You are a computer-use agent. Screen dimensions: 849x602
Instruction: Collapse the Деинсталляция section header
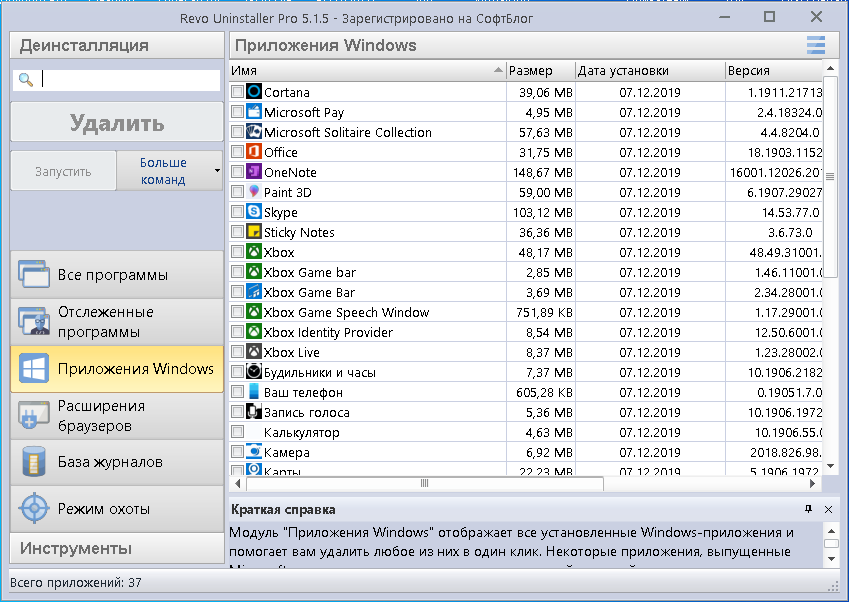click(x=117, y=45)
